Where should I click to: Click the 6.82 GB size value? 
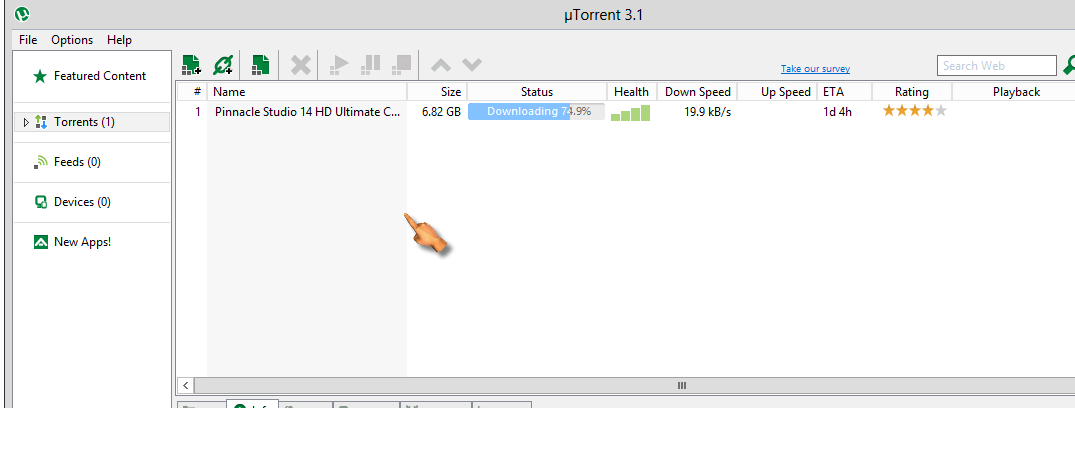click(x=442, y=112)
